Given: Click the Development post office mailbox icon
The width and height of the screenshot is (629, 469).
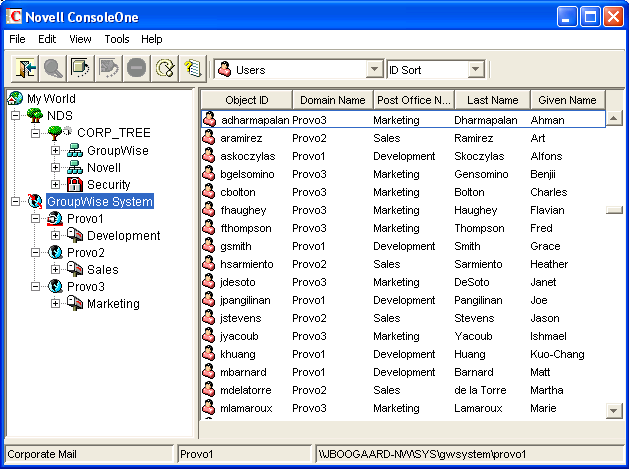Looking at the screenshot, I should (75, 235).
